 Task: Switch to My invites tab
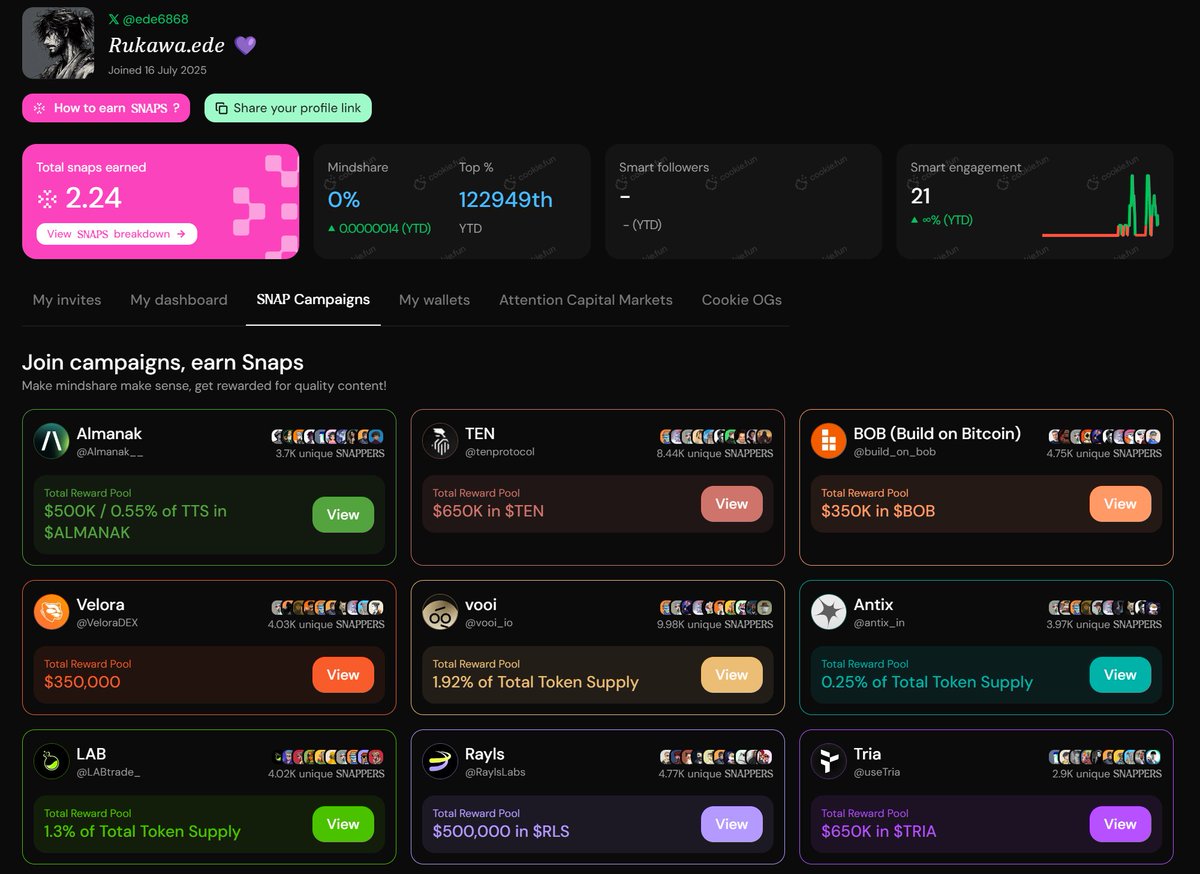click(x=67, y=300)
